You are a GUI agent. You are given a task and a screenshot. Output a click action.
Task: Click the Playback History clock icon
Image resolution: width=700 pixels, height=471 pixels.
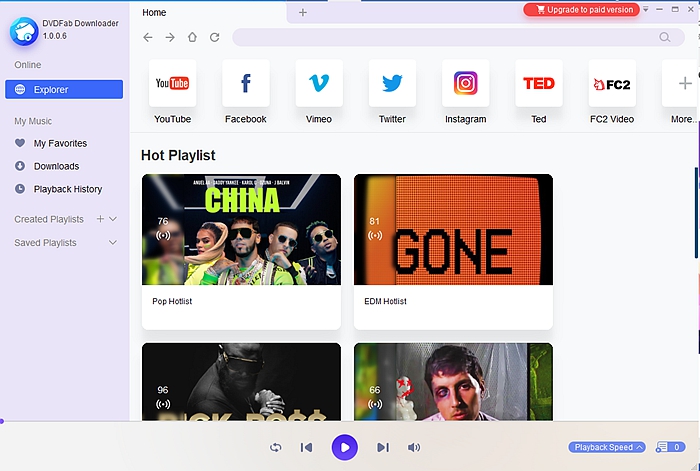20,189
